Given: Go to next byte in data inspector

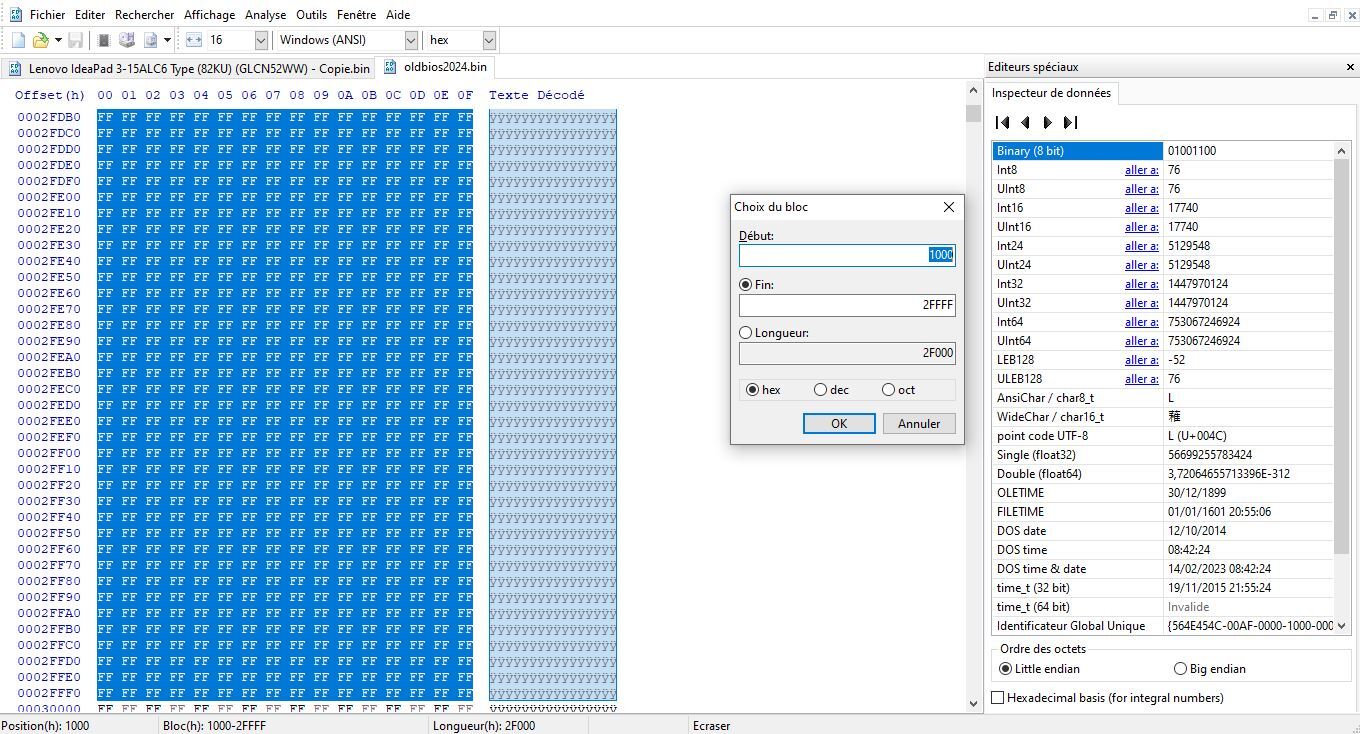Looking at the screenshot, I should click(1048, 123).
